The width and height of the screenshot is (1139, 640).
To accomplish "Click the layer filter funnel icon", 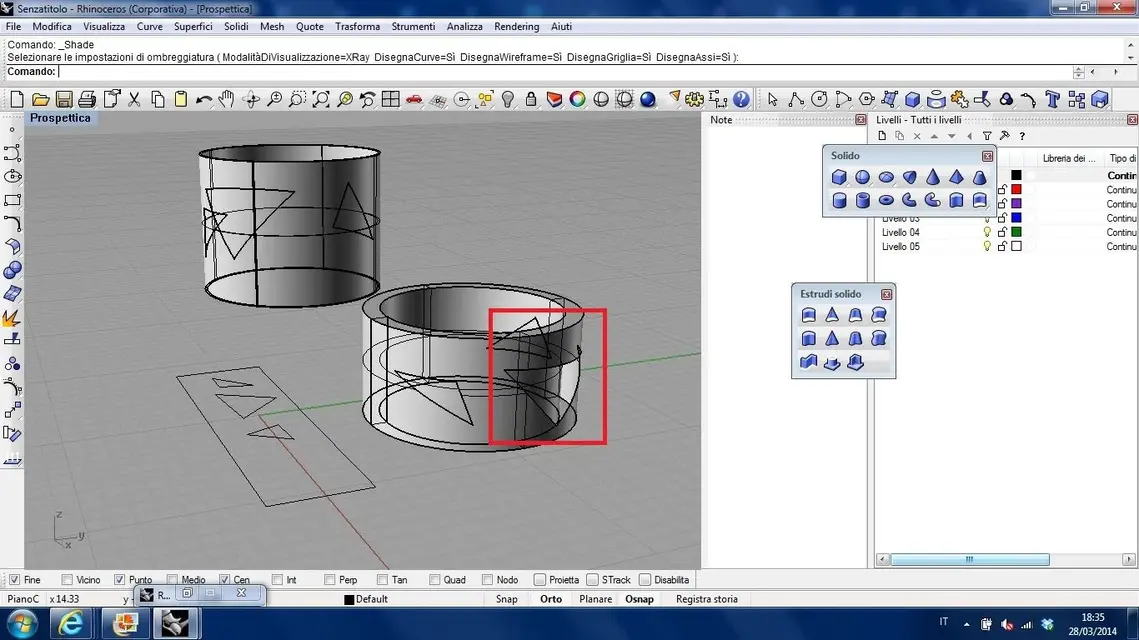I will (987, 136).
